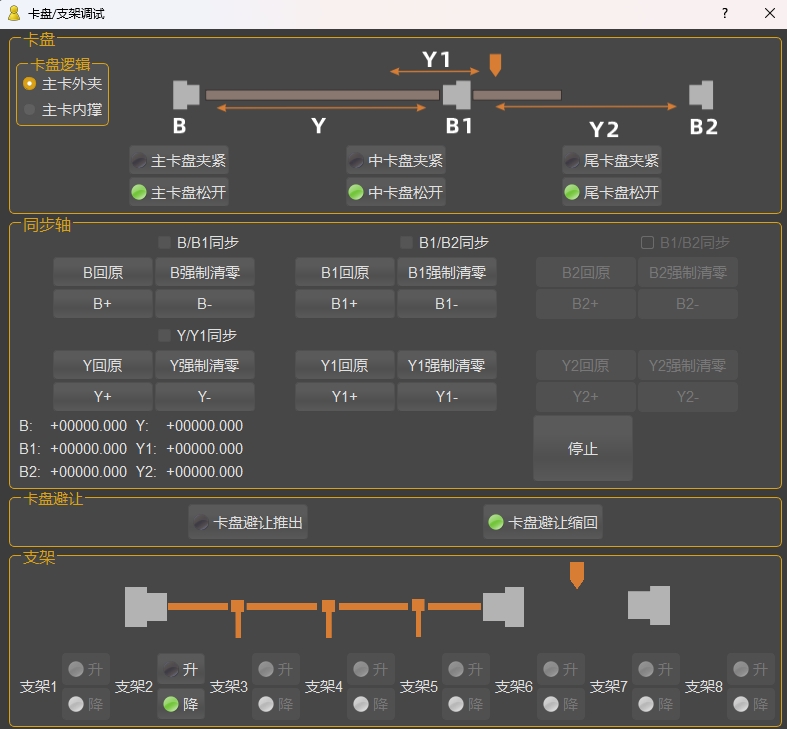This screenshot has width=787, height=729.
Task: Click B2- jog button
Action: [x=688, y=304]
